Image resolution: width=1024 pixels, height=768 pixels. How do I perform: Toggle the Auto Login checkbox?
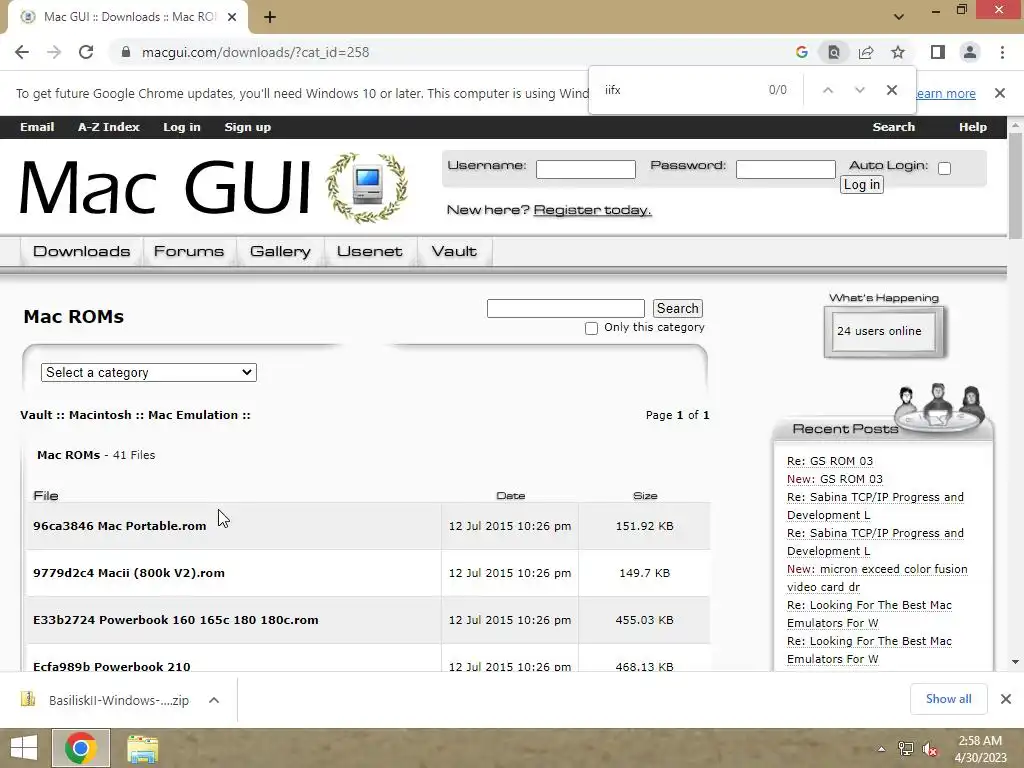(944, 168)
